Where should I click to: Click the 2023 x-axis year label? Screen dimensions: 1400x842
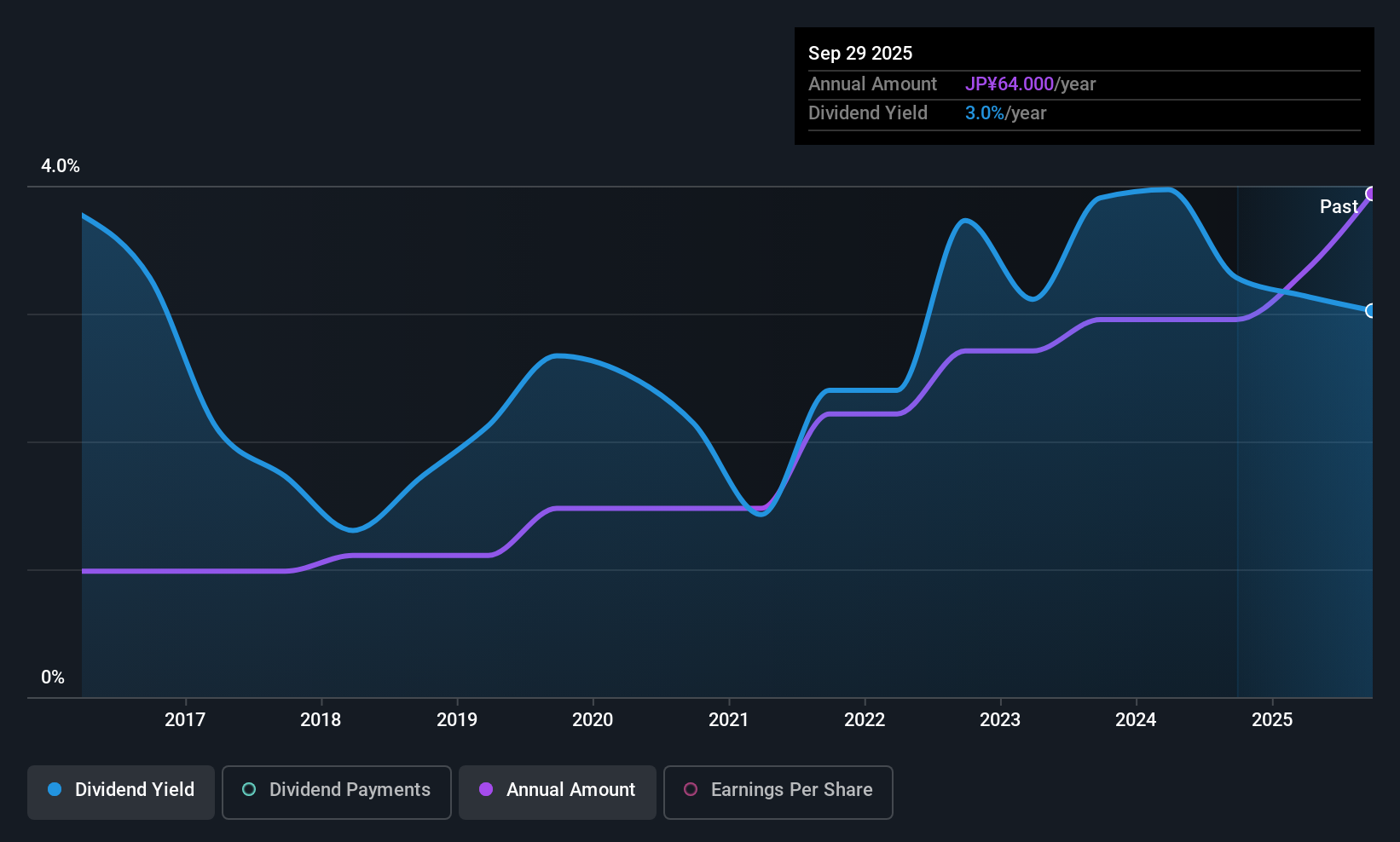click(1000, 719)
